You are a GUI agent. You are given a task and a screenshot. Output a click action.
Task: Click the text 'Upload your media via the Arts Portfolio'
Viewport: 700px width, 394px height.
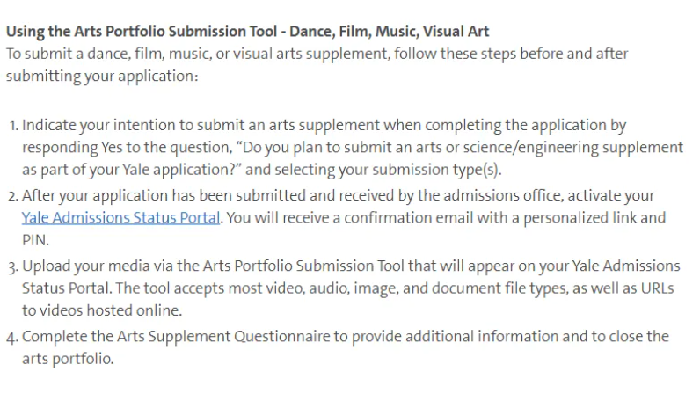(x=157, y=266)
